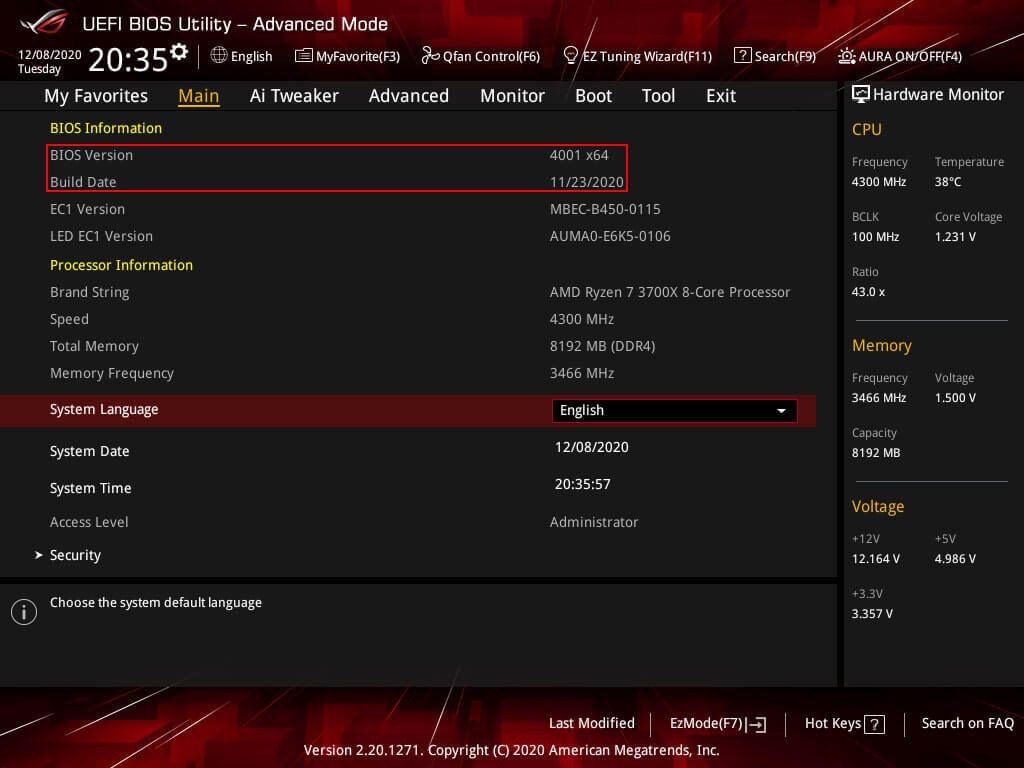Click the Search question mark icon

pyautogui.click(x=743, y=56)
